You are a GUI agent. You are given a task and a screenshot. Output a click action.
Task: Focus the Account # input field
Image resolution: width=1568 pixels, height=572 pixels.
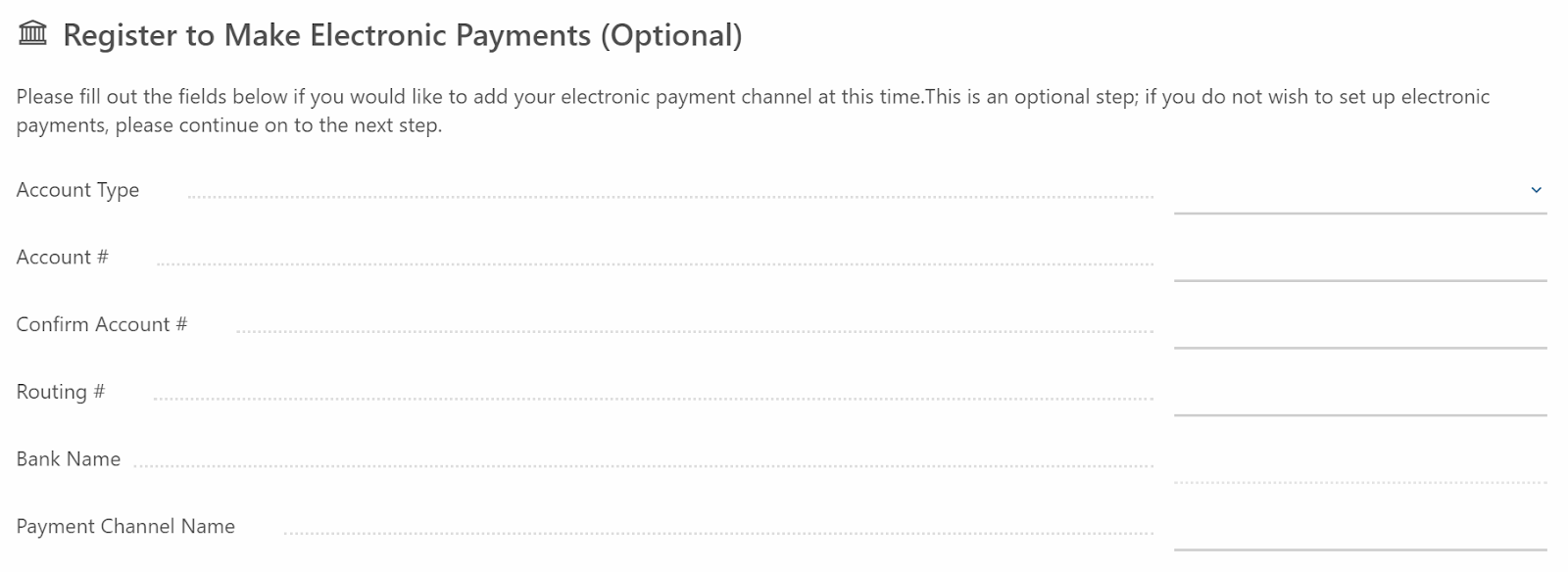pos(1360,259)
